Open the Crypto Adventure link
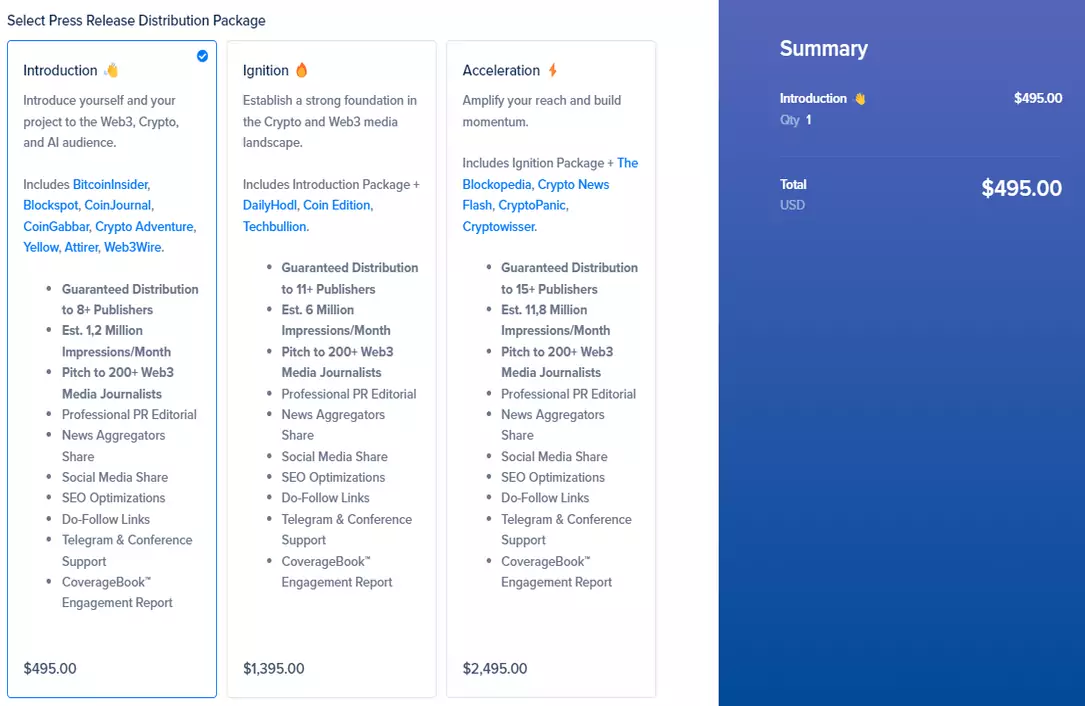The height and width of the screenshot is (706, 1085). pyautogui.click(x=145, y=226)
